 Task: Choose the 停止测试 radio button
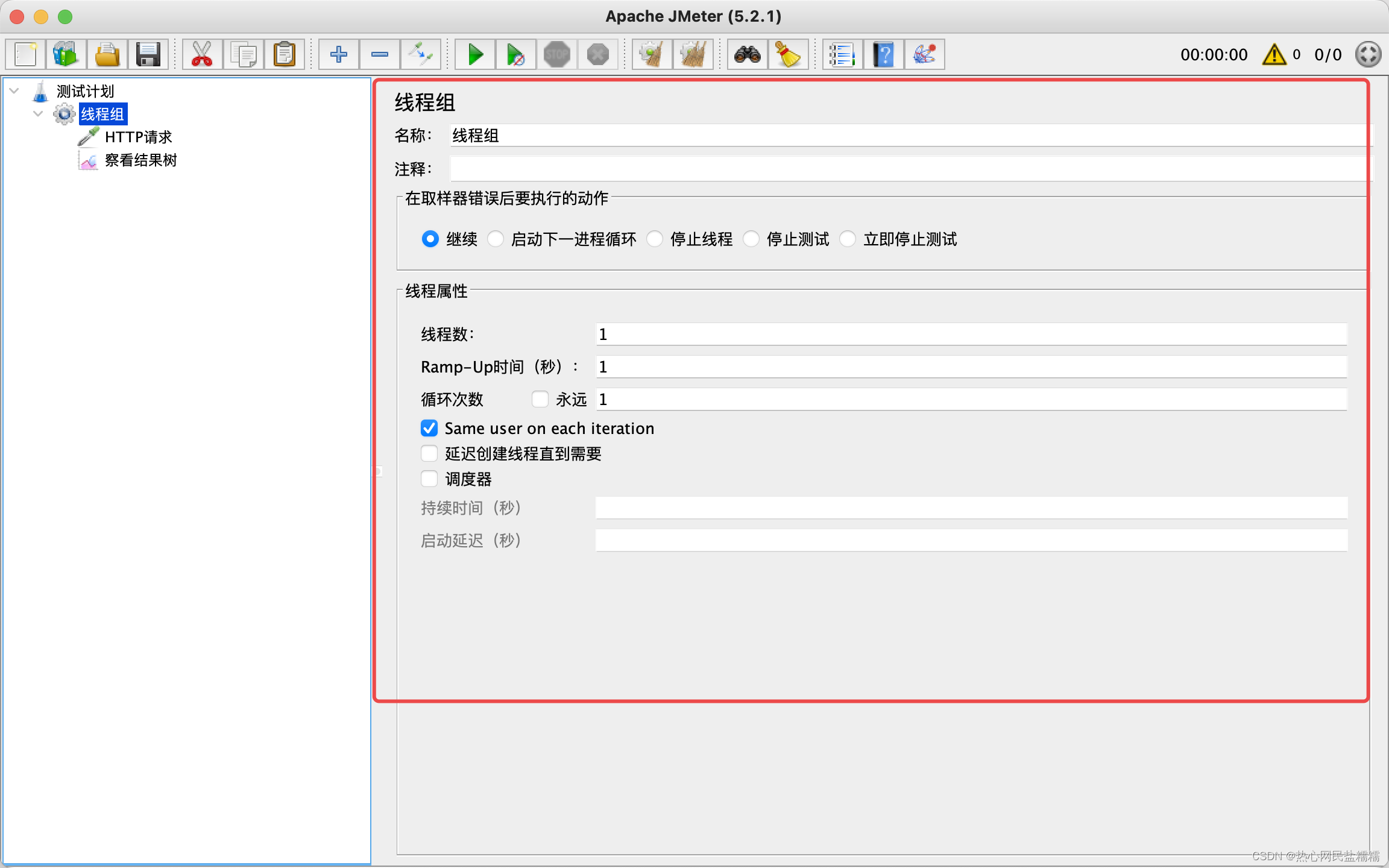751,239
